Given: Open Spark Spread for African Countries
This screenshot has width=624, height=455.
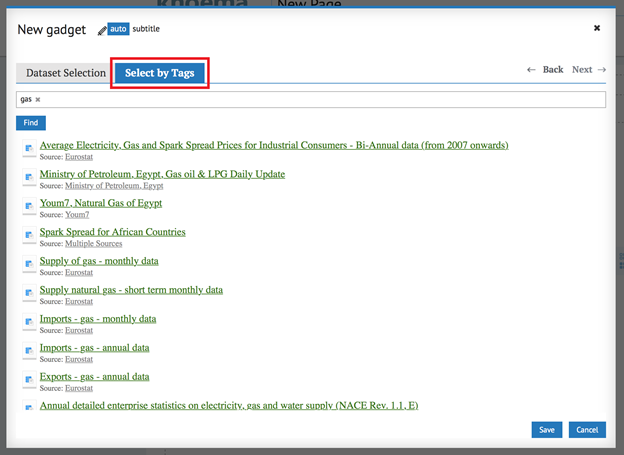Looking at the screenshot, I should point(113,232).
